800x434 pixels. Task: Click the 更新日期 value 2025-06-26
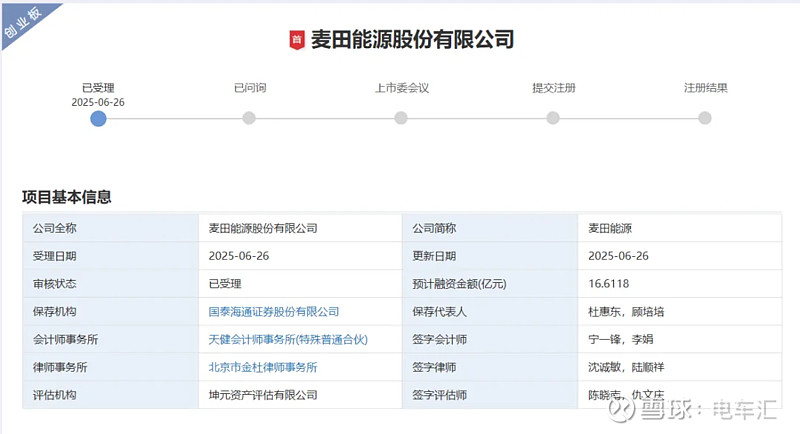tap(618, 256)
